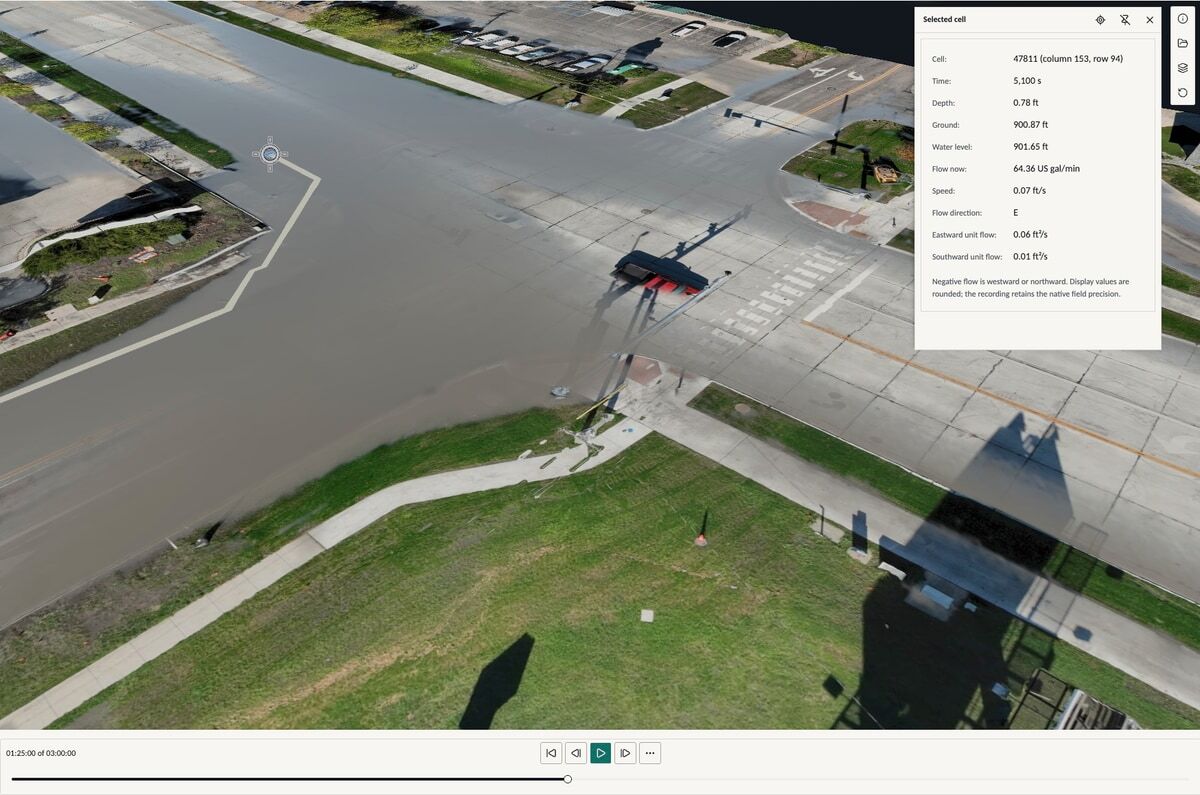Click the reset view circular arrow icon

click(x=1183, y=93)
